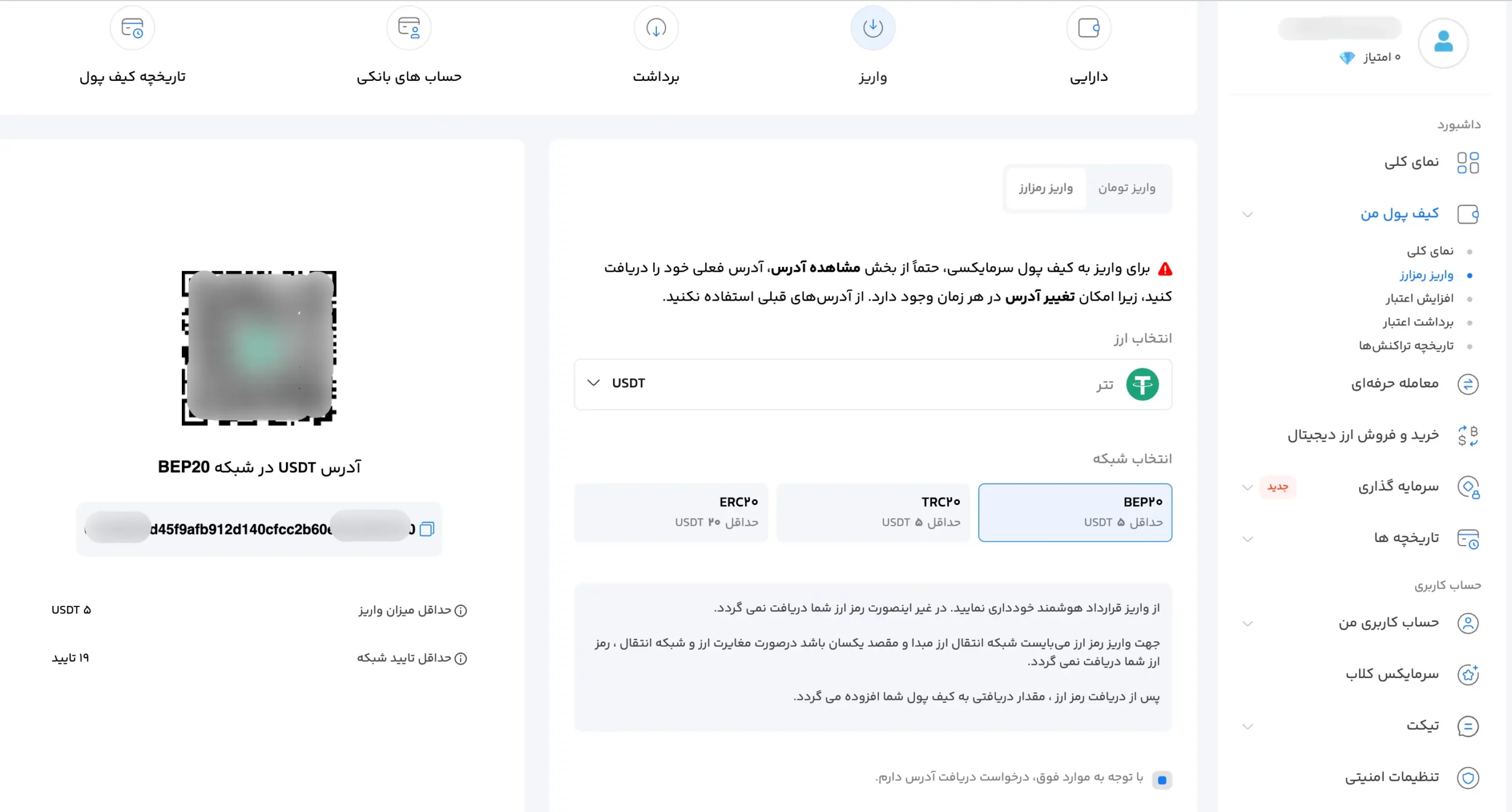Collapse the My Wallet (کیف پول من) menu
This screenshot has width=1512, height=812.
(1247, 214)
